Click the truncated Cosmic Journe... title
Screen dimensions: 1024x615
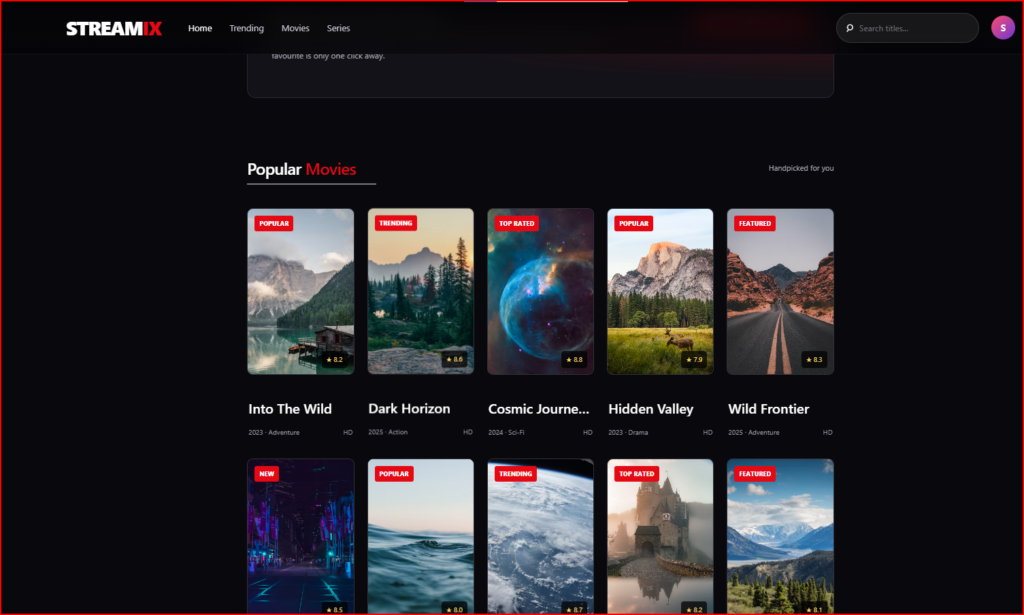[x=539, y=409]
